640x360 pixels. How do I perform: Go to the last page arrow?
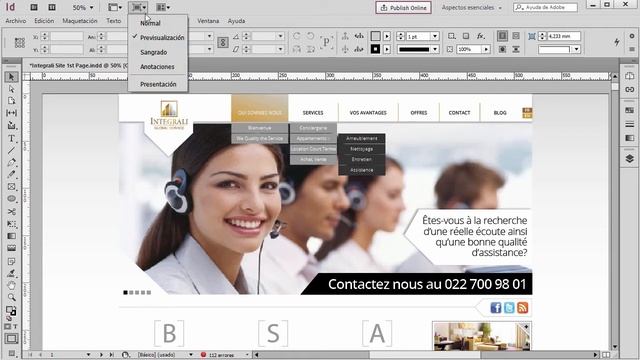(x=111, y=355)
